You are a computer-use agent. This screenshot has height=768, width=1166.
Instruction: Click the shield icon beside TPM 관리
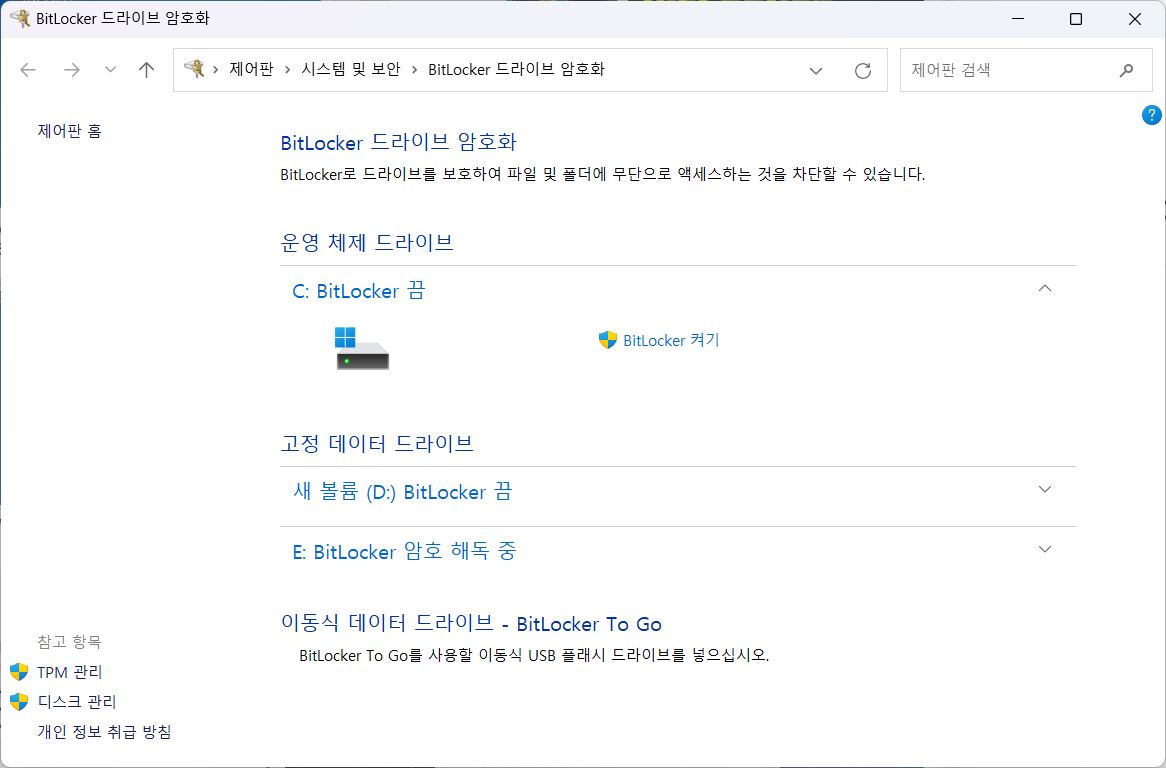19,672
